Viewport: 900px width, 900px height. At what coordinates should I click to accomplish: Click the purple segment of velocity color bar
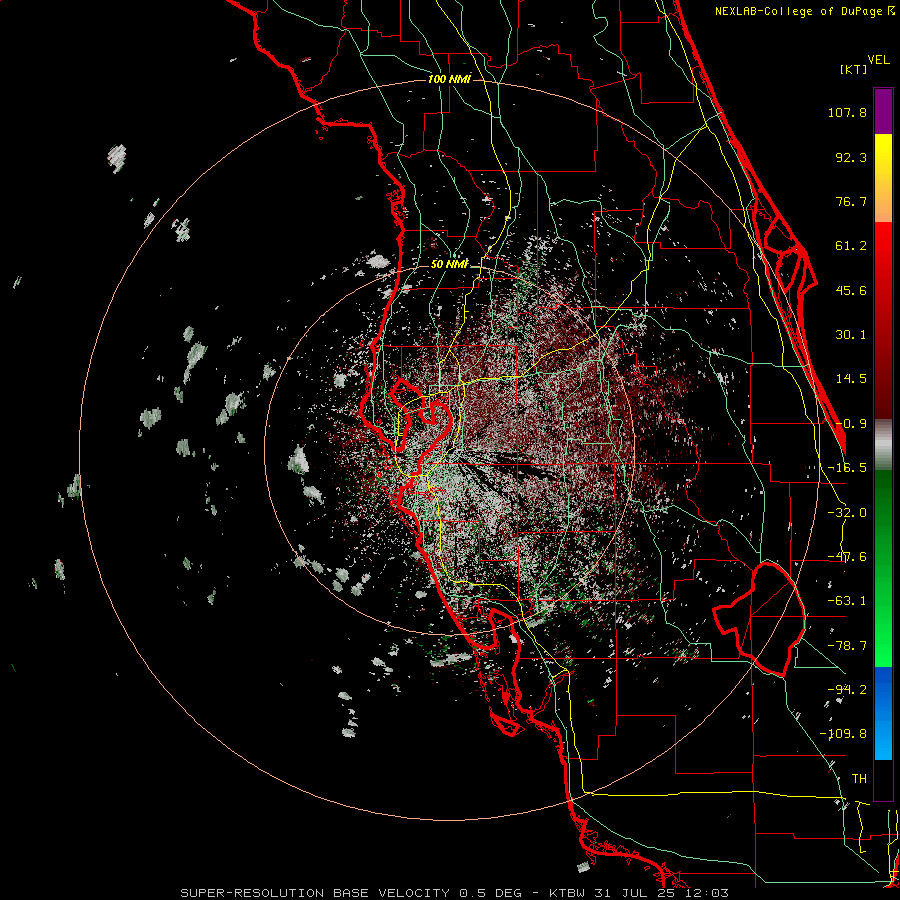pos(883,111)
